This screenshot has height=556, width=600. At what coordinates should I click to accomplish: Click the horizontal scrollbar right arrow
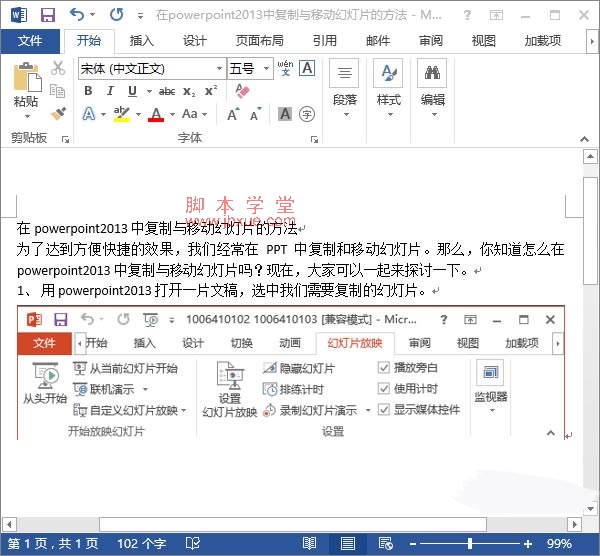(x=574, y=524)
